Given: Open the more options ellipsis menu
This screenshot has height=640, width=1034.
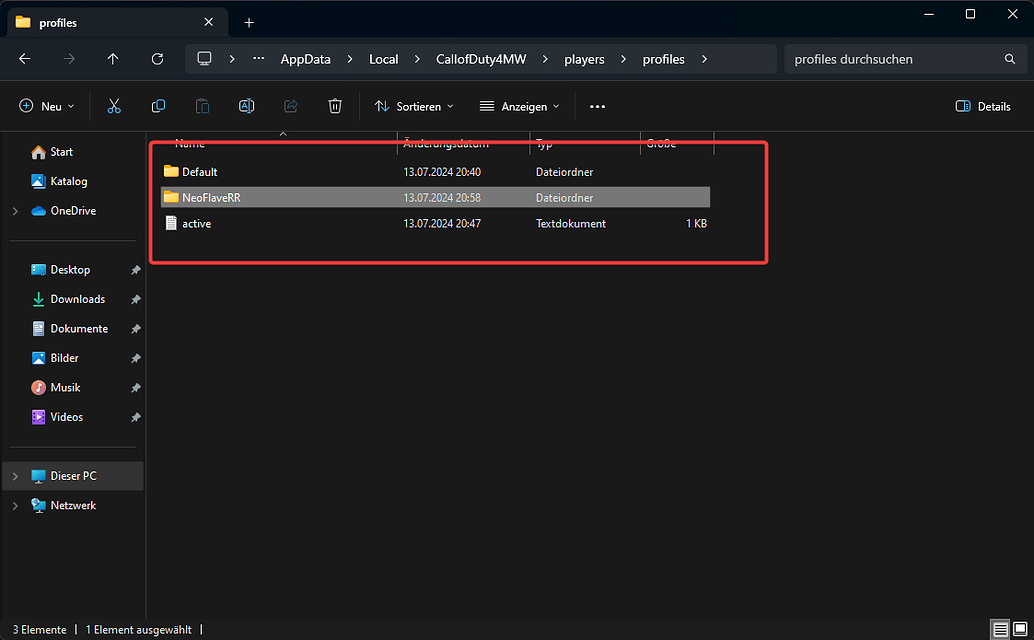Looking at the screenshot, I should pos(597,106).
